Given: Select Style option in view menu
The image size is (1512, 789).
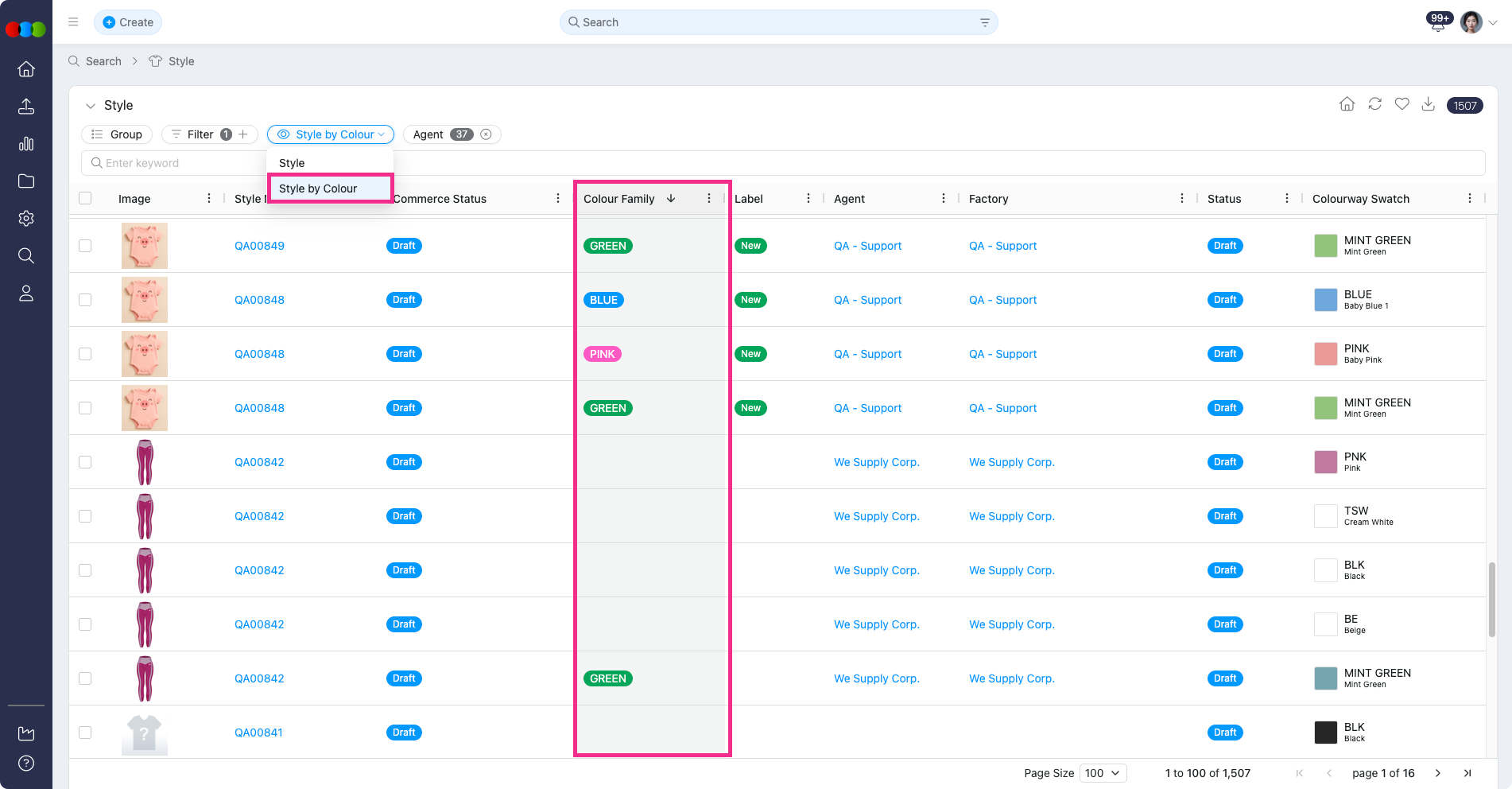Looking at the screenshot, I should coord(292,163).
